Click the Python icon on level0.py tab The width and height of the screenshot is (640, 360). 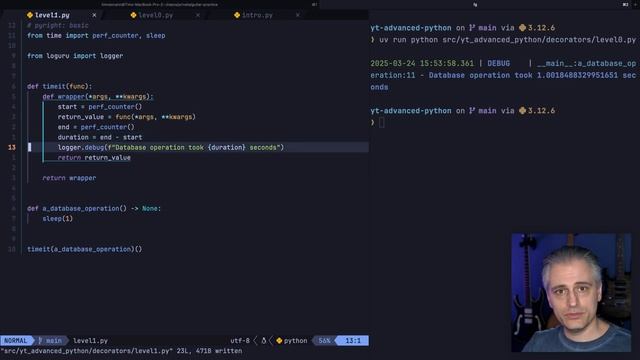pyautogui.click(x=133, y=15)
